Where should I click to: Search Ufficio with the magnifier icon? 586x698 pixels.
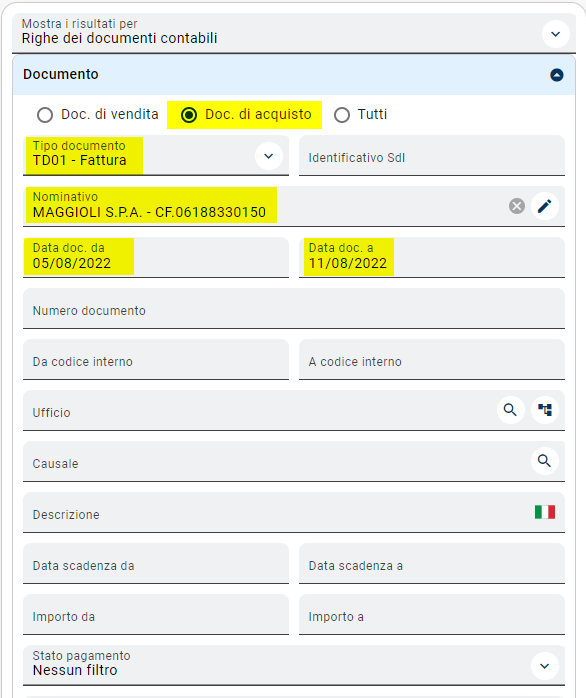[510, 410]
